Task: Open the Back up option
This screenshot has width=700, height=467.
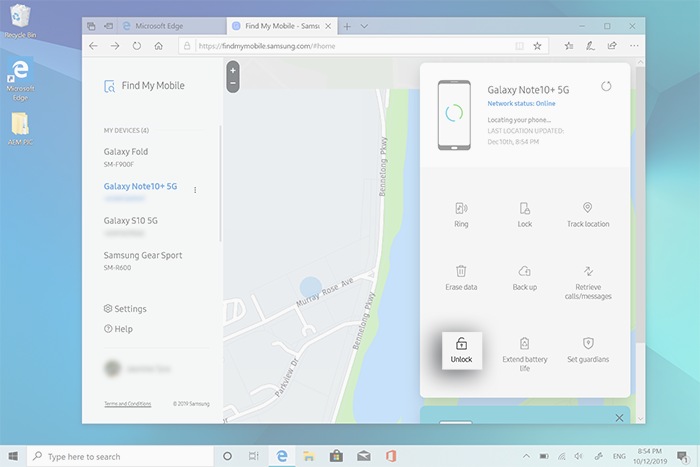Action: [x=525, y=278]
